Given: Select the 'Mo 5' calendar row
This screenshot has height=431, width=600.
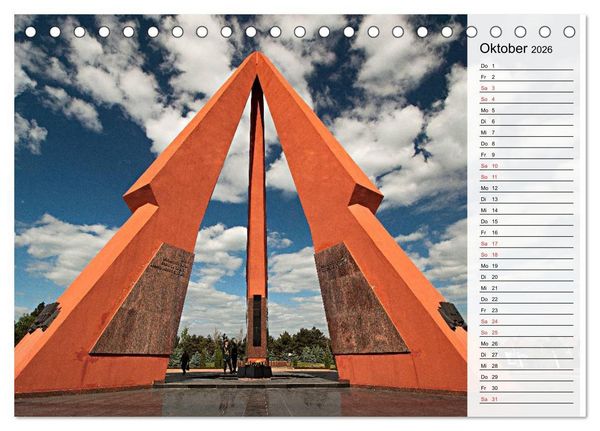Looking at the screenshot, I should [x=527, y=110].
